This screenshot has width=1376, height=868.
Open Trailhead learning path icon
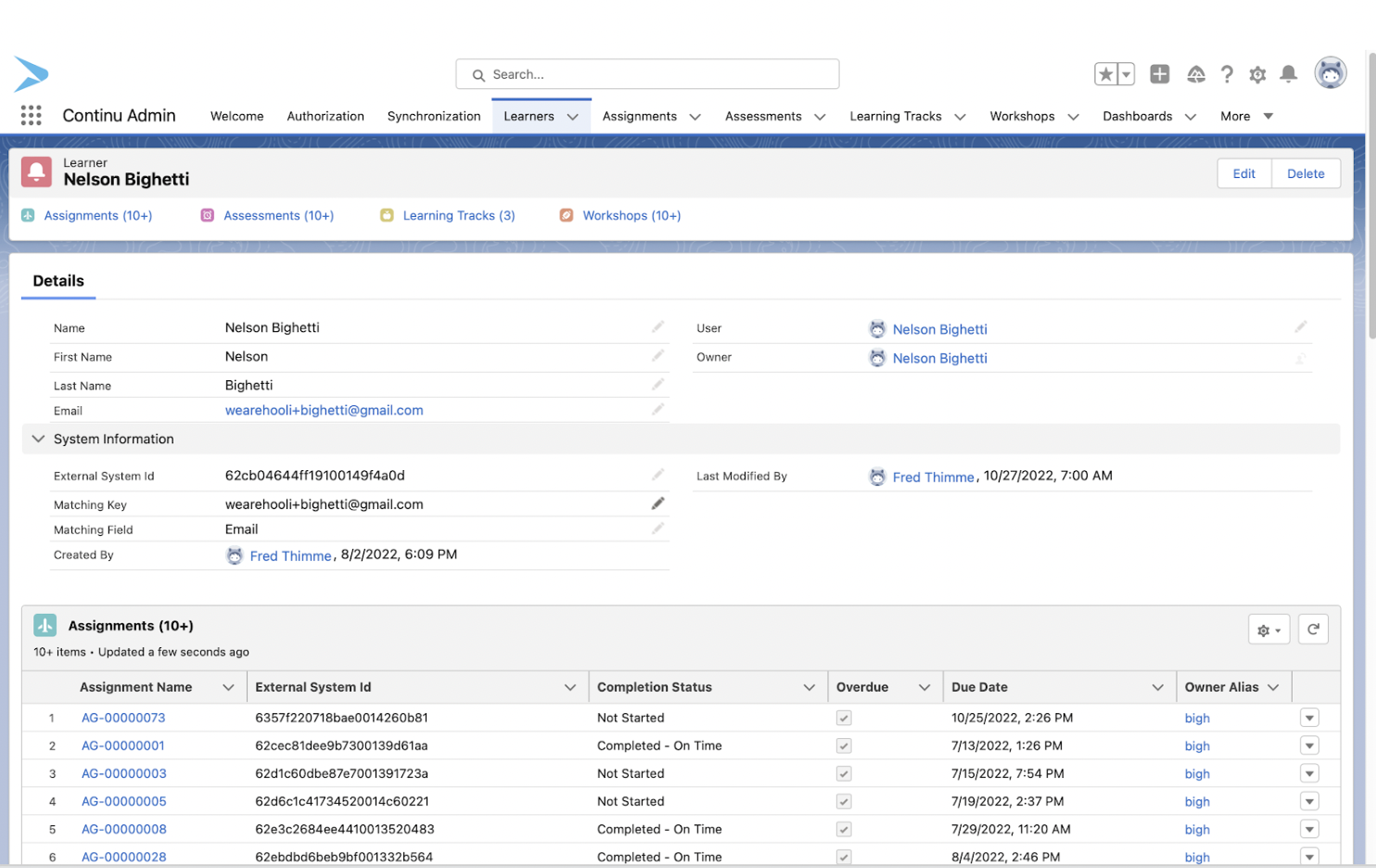click(1195, 73)
